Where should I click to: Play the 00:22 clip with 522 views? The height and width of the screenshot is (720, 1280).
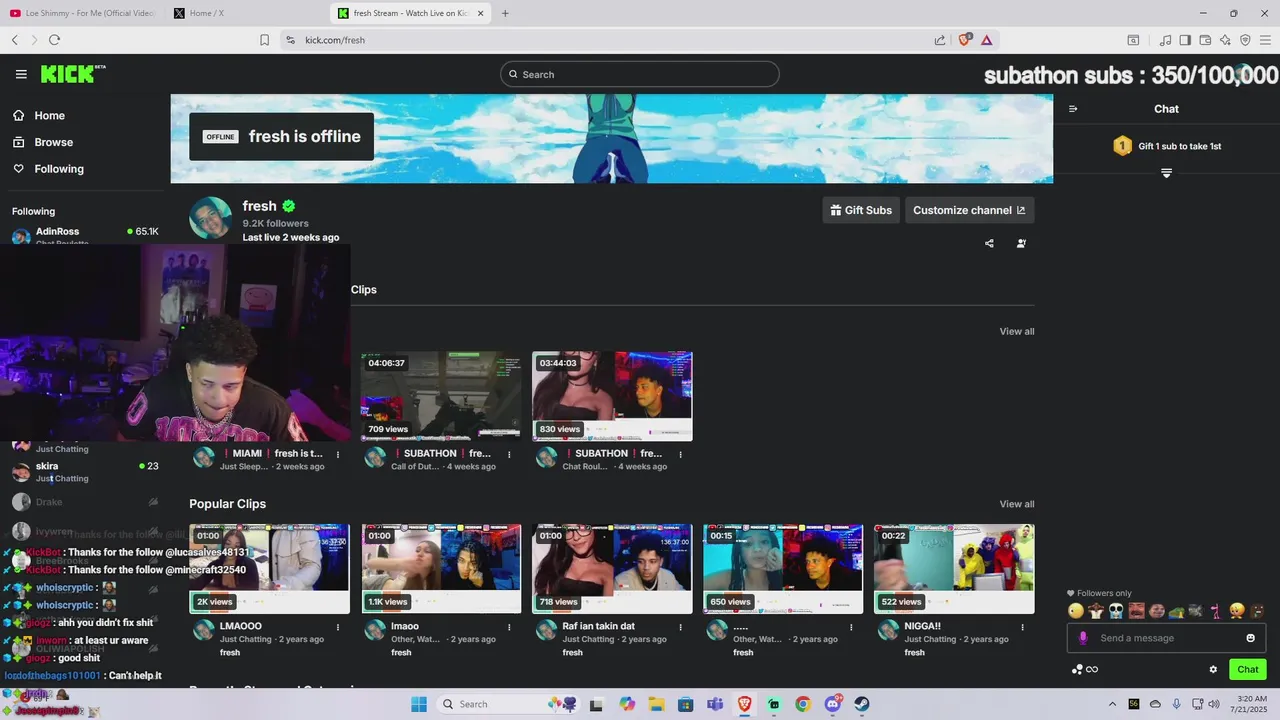[x=954, y=569]
